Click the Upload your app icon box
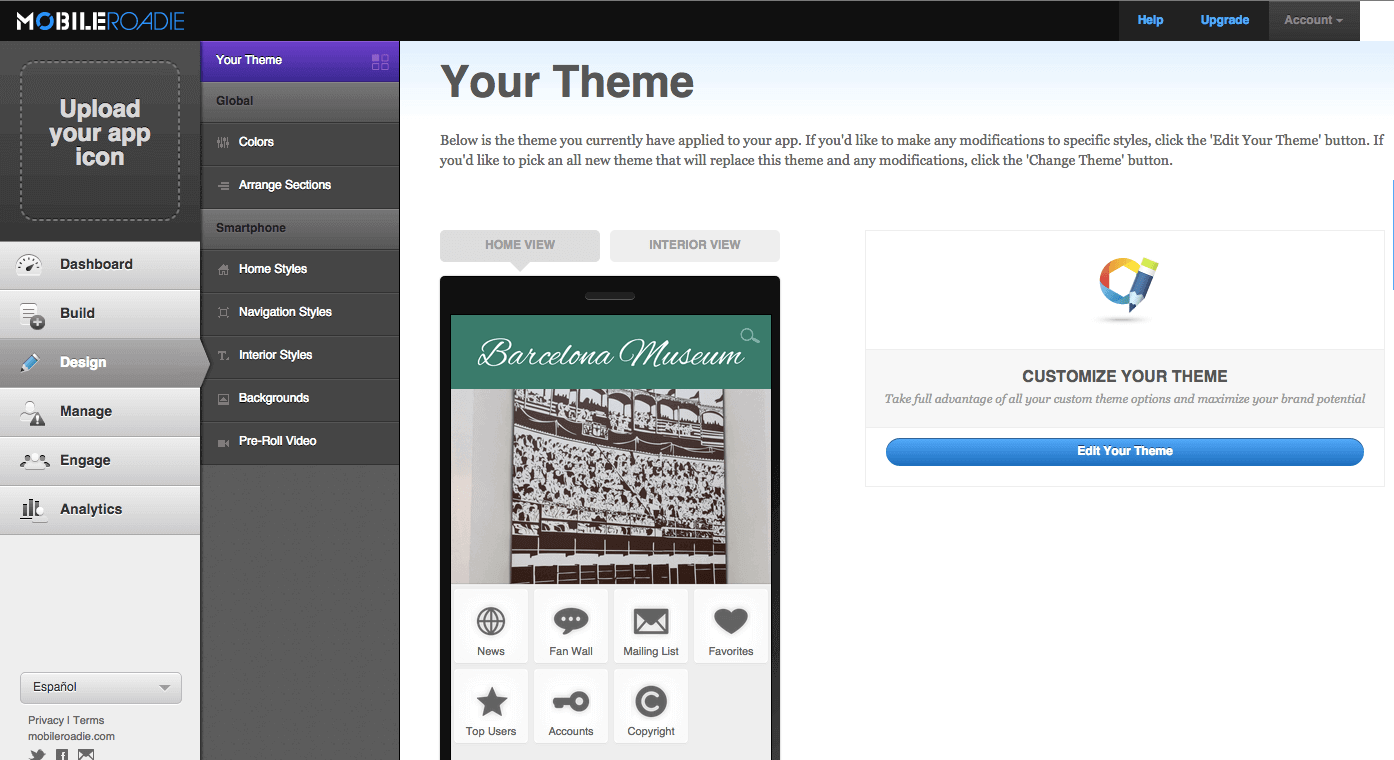Viewport: 1394px width, 760px height. 100,141
